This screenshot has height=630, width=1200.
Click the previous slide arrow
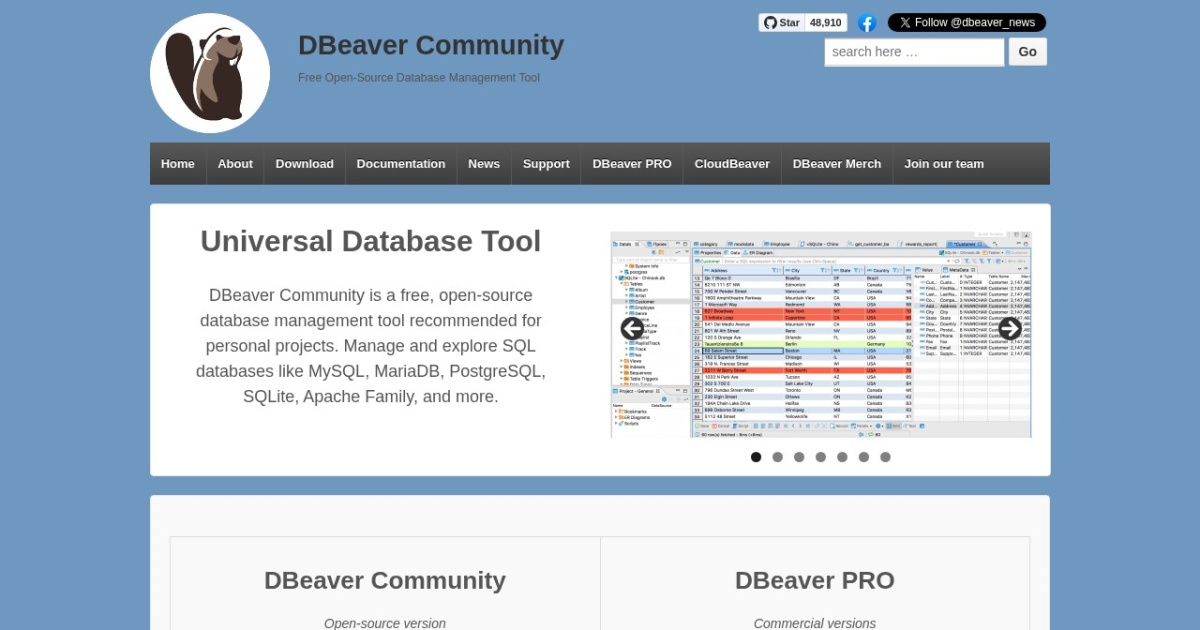tap(631, 329)
